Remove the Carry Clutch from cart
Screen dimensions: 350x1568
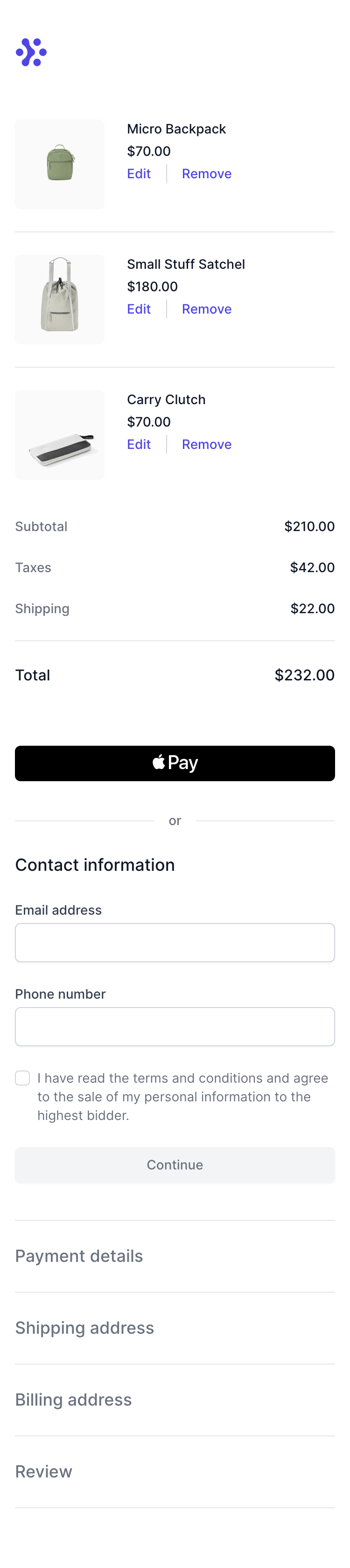(206, 444)
